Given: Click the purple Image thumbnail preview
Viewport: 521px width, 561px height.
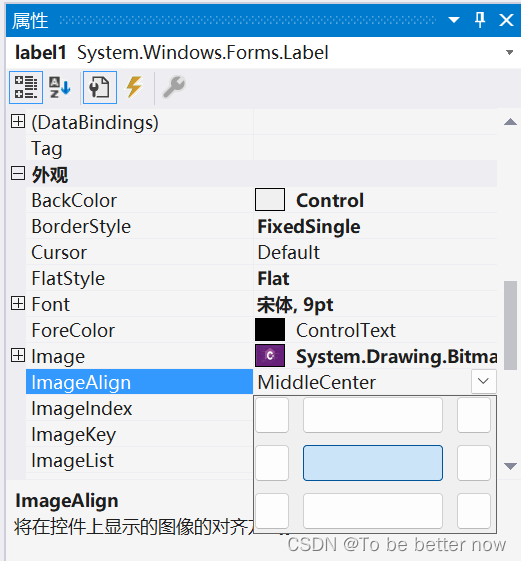Looking at the screenshot, I should [270, 356].
